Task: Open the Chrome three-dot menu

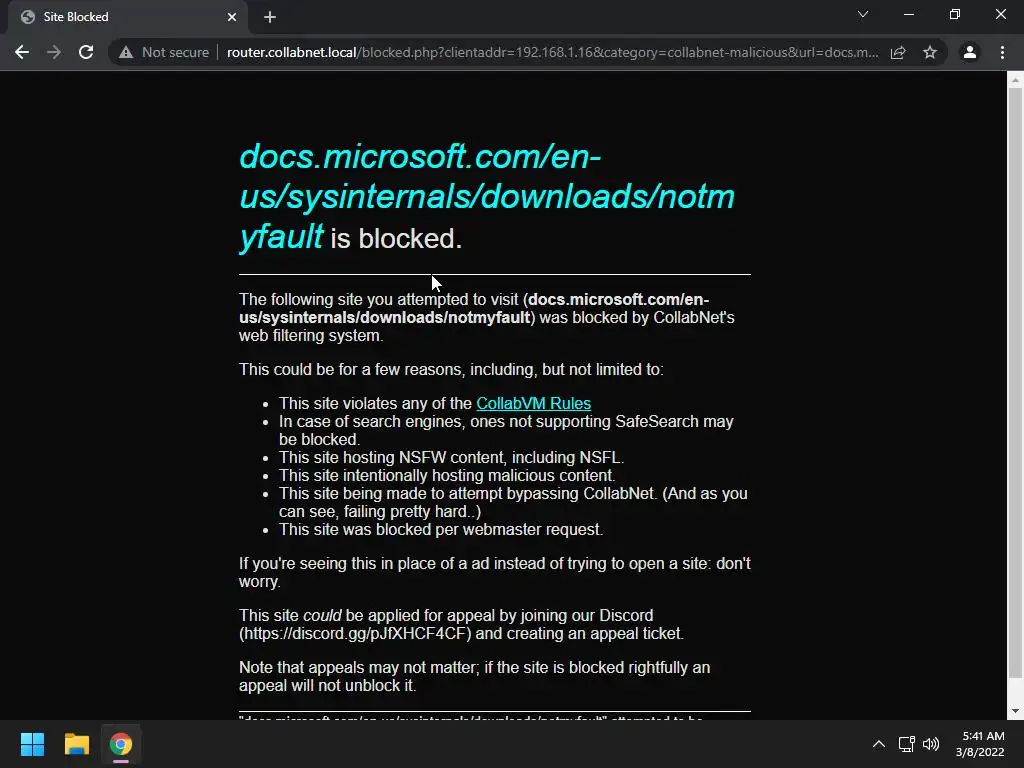Action: point(1002,52)
